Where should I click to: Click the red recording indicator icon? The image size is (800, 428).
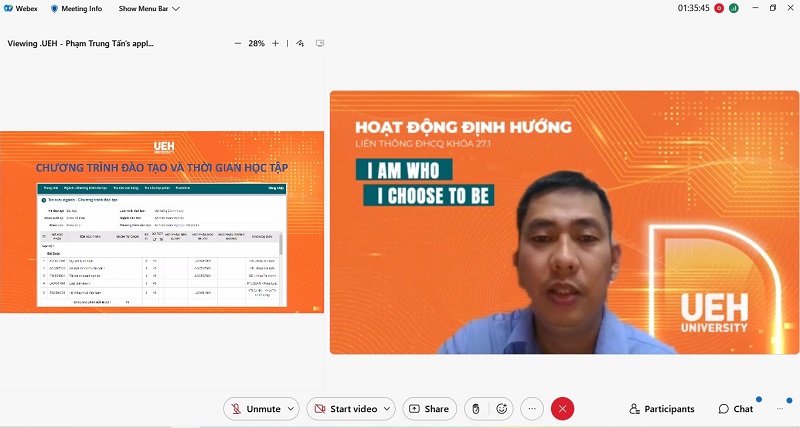719,8
